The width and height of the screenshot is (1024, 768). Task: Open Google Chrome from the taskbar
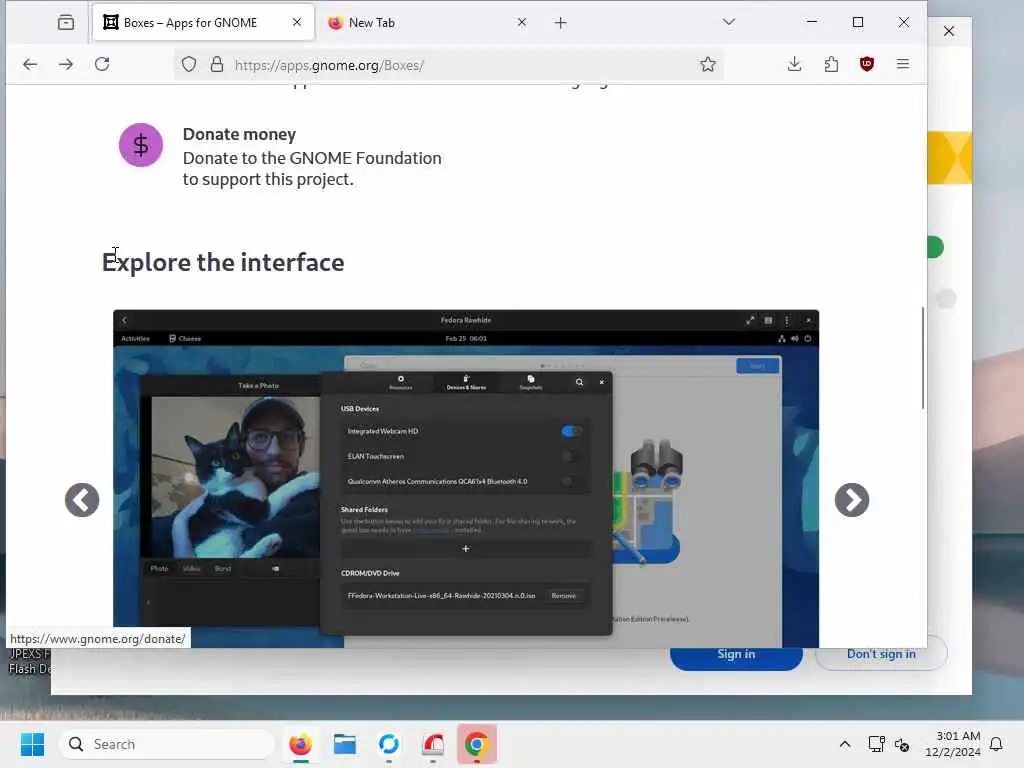tap(477, 744)
